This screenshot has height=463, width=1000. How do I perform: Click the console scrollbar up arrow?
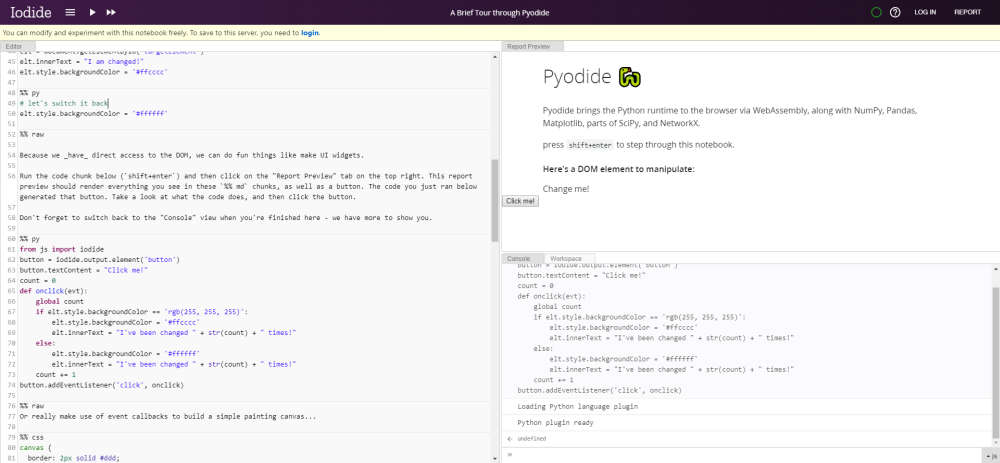click(x=996, y=270)
